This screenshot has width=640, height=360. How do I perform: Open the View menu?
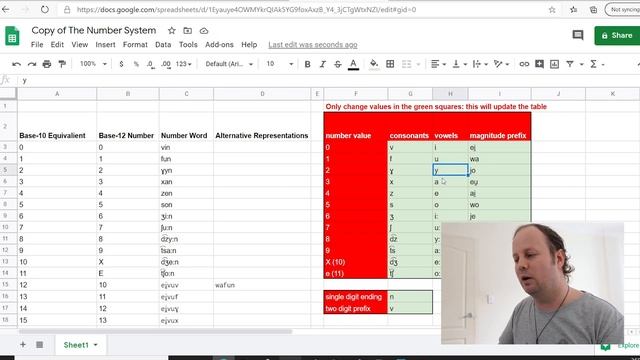coord(80,44)
